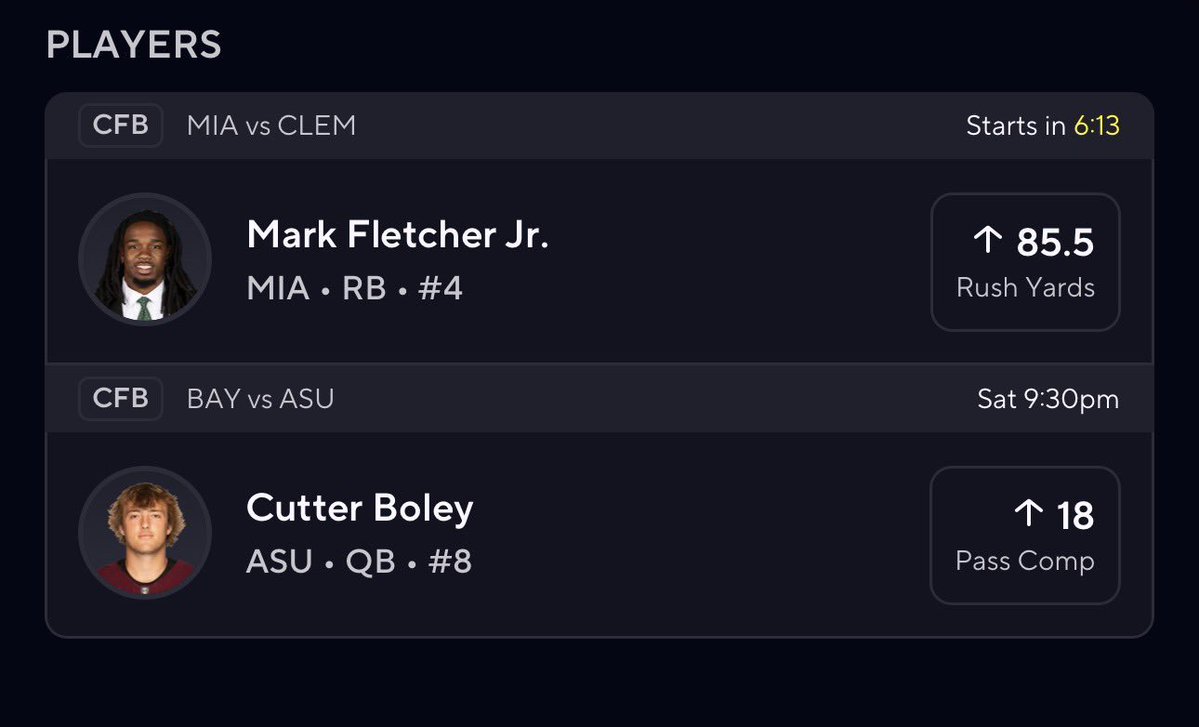Click the up arrow beside 18
The width and height of the screenshot is (1199, 727).
1028,512
